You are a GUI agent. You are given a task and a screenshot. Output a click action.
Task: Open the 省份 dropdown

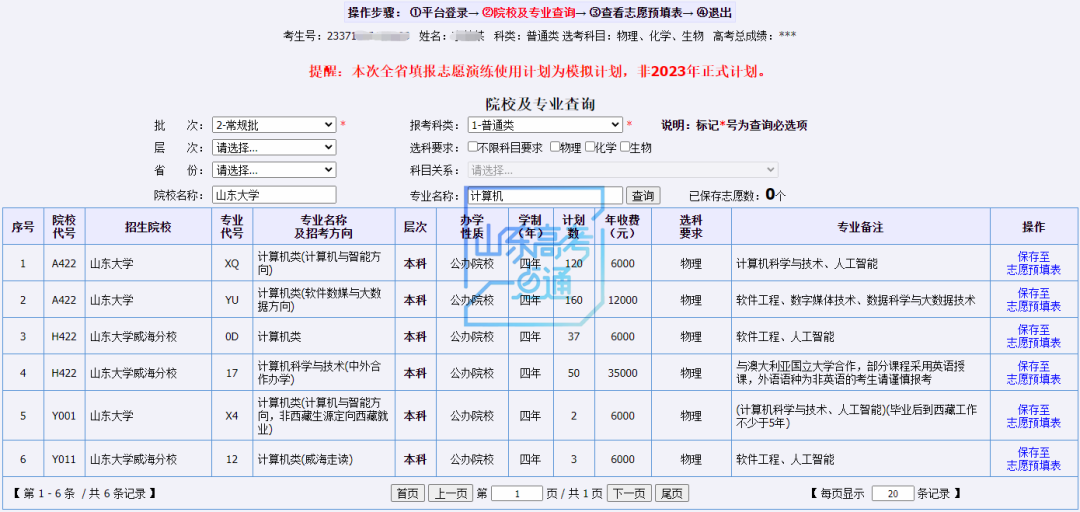(x=274, y=170)
